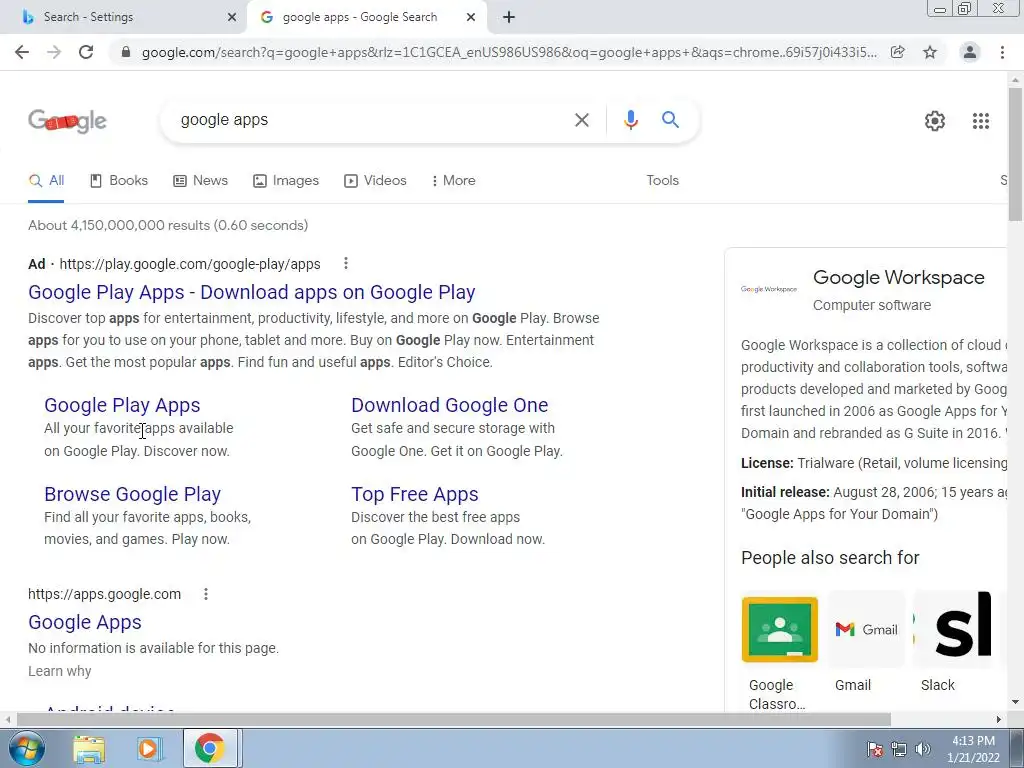The image size is (1024, 768).
Task: Click the About 4,150,000,000 results text
Action: (x=168, y=225)
